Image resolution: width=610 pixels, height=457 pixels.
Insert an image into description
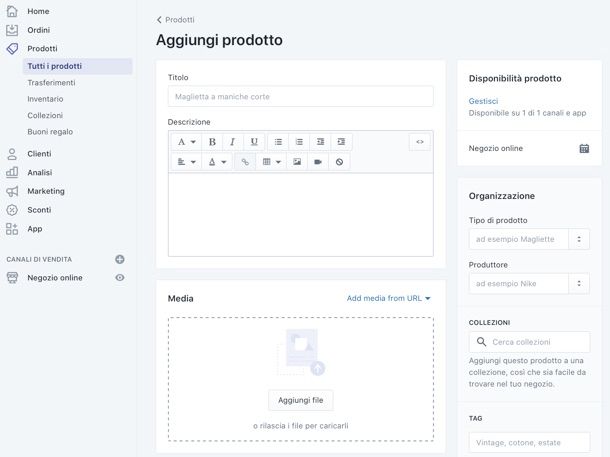[x=297, y=162]
